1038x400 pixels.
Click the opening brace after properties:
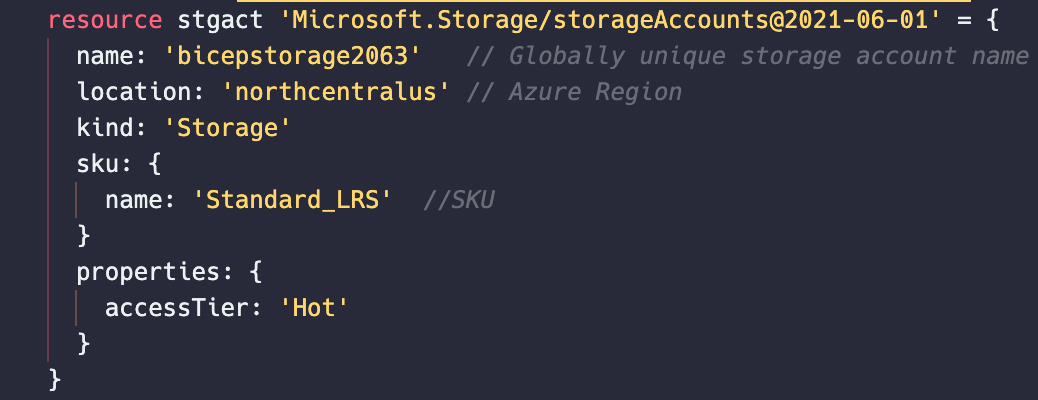coord(256,272)
